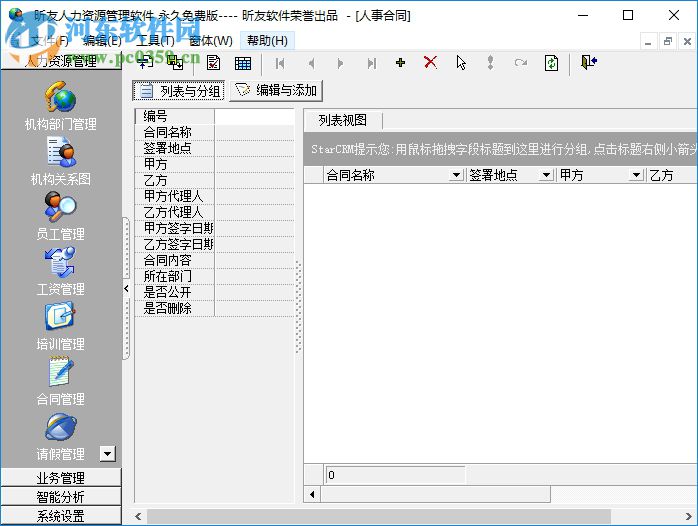Open the 业务管理 section
Viewport: 698px width, 526px height.
coord(61,478)
